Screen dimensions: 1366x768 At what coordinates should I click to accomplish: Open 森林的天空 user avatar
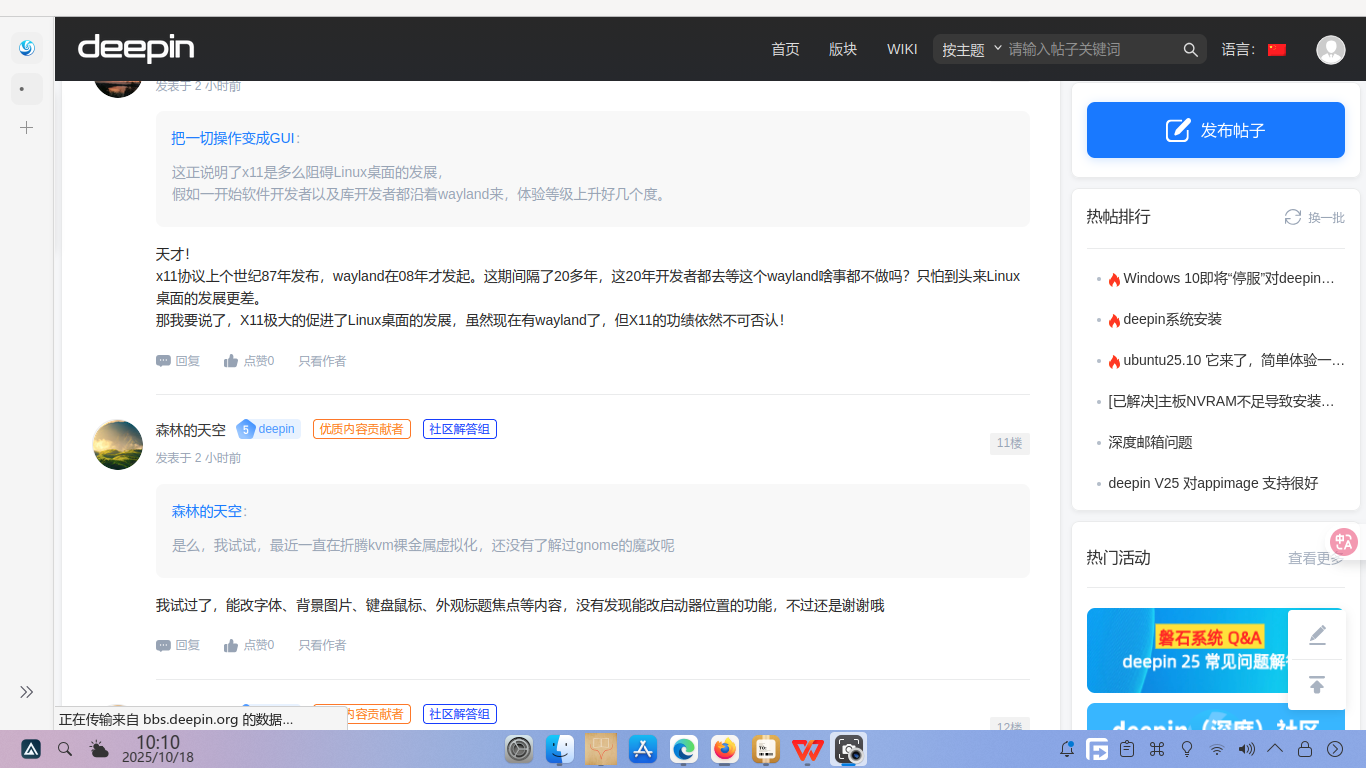pyautogui.click(x=118, y=445)
